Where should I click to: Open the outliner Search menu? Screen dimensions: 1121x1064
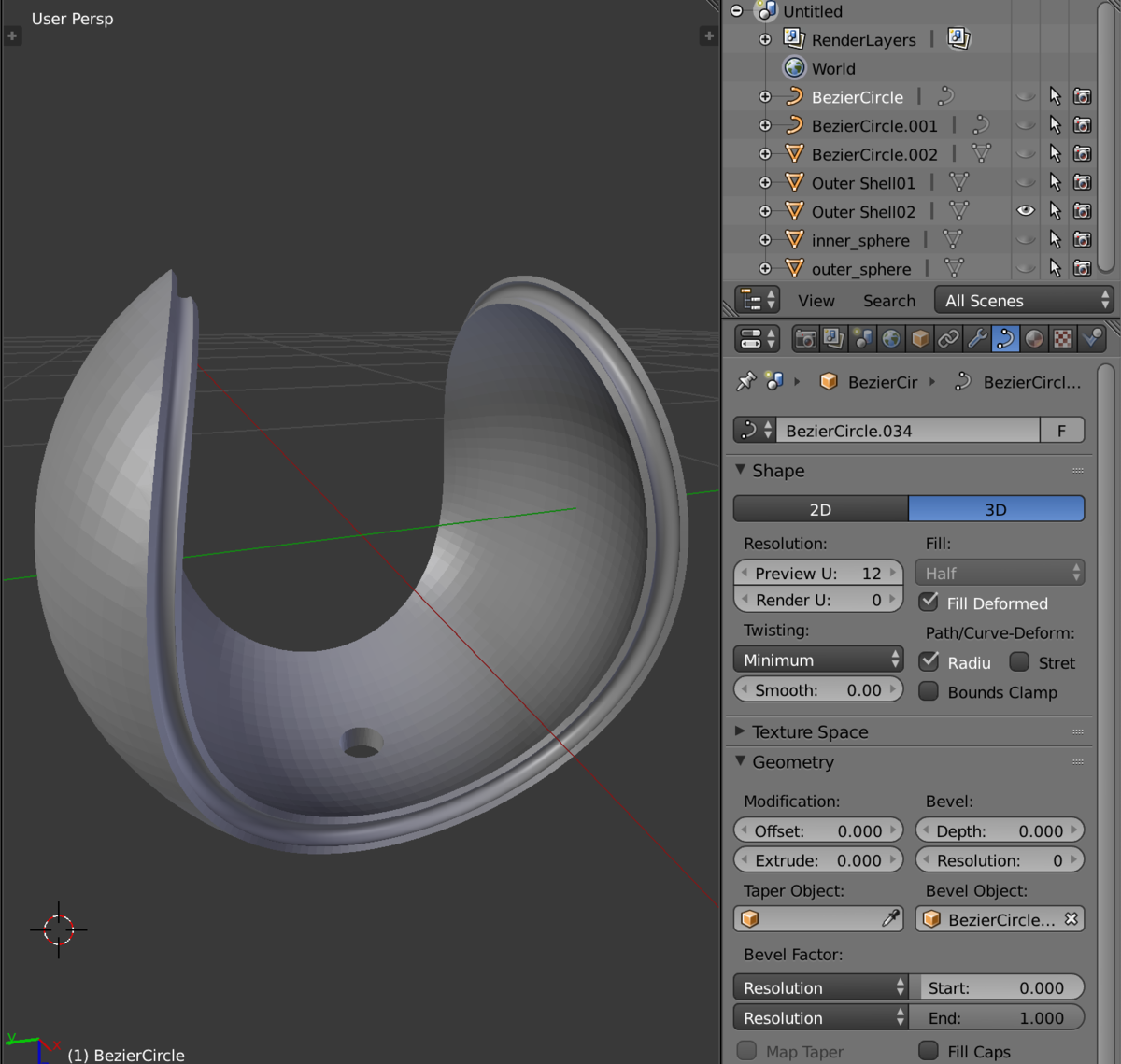point(889,300)
